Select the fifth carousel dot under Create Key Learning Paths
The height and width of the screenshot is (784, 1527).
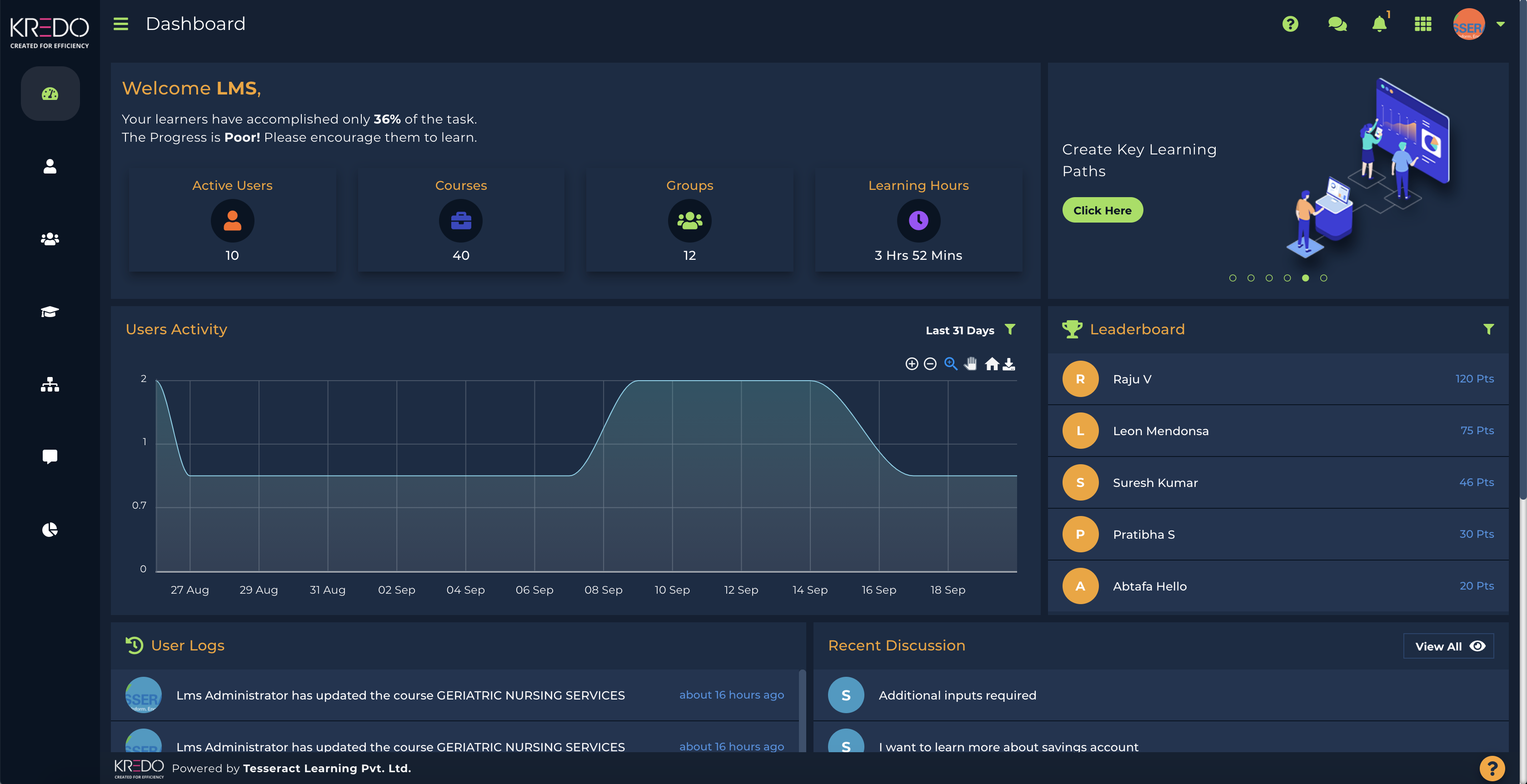tap(1305, 278)
